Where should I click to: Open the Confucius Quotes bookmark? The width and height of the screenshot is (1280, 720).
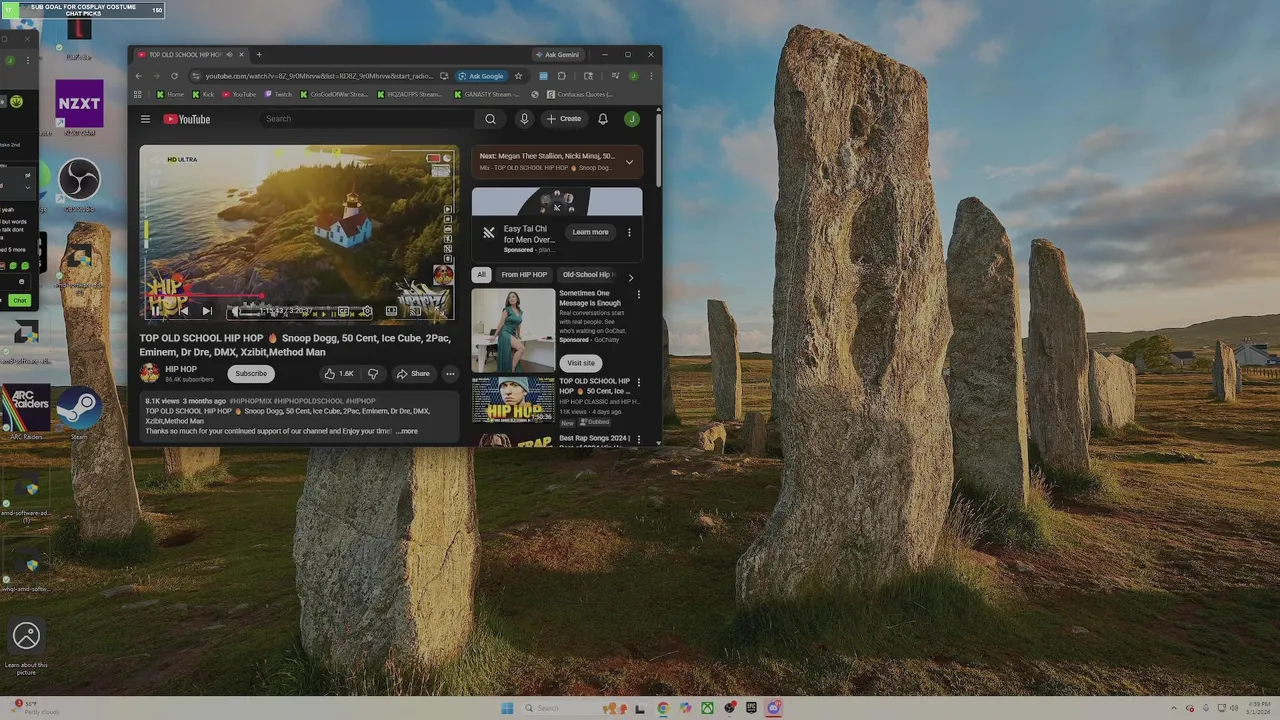580,95
